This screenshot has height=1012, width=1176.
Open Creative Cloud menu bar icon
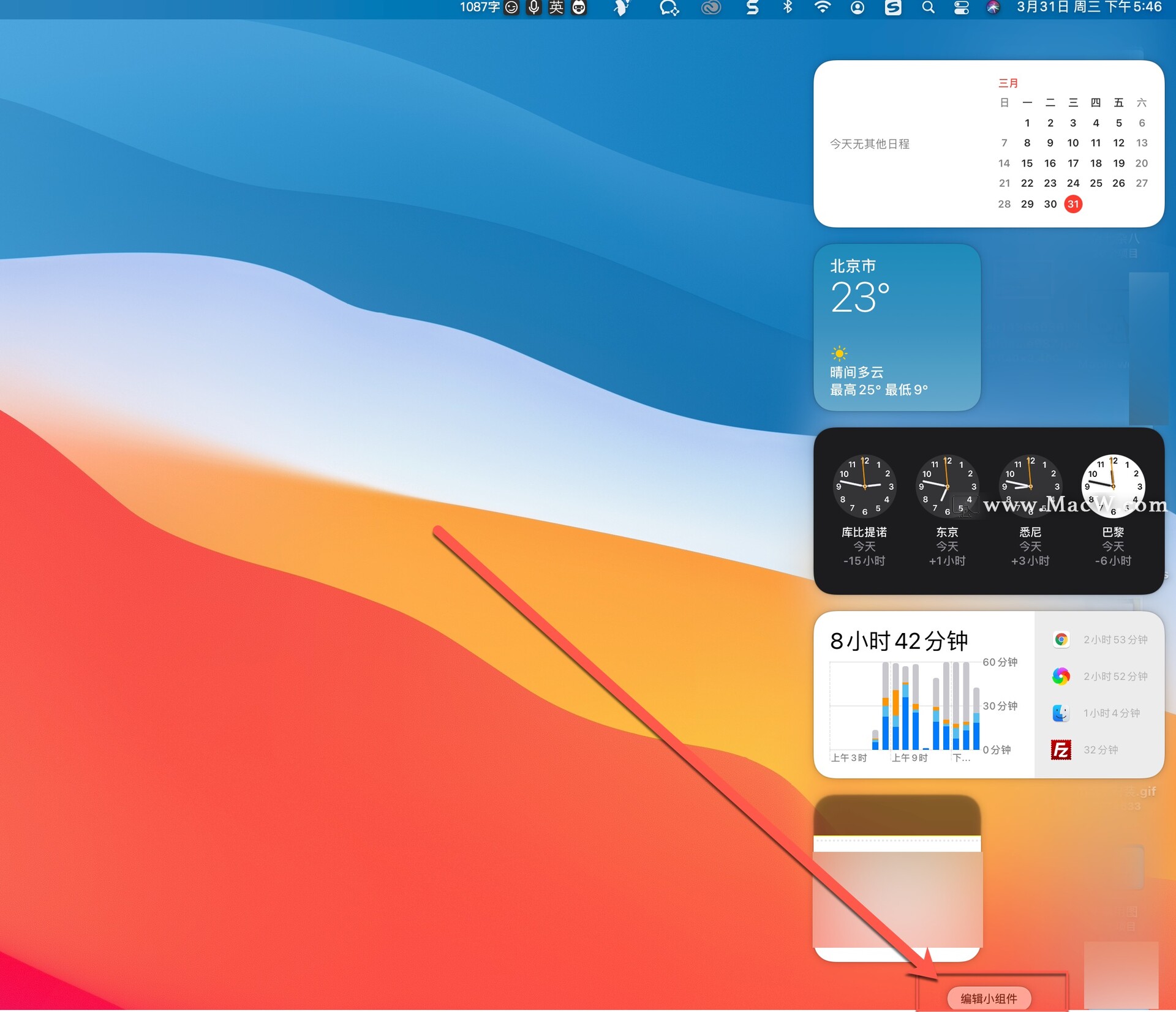tap(710, 7)
